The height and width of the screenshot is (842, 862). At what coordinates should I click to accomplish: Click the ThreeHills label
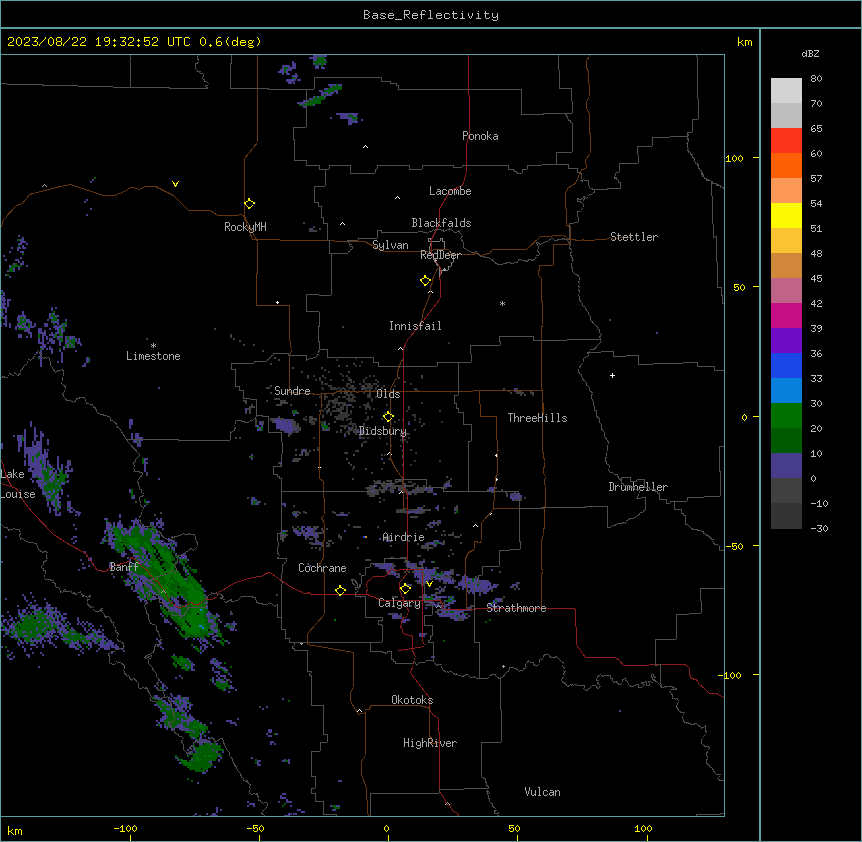click(x=537, y=418)
